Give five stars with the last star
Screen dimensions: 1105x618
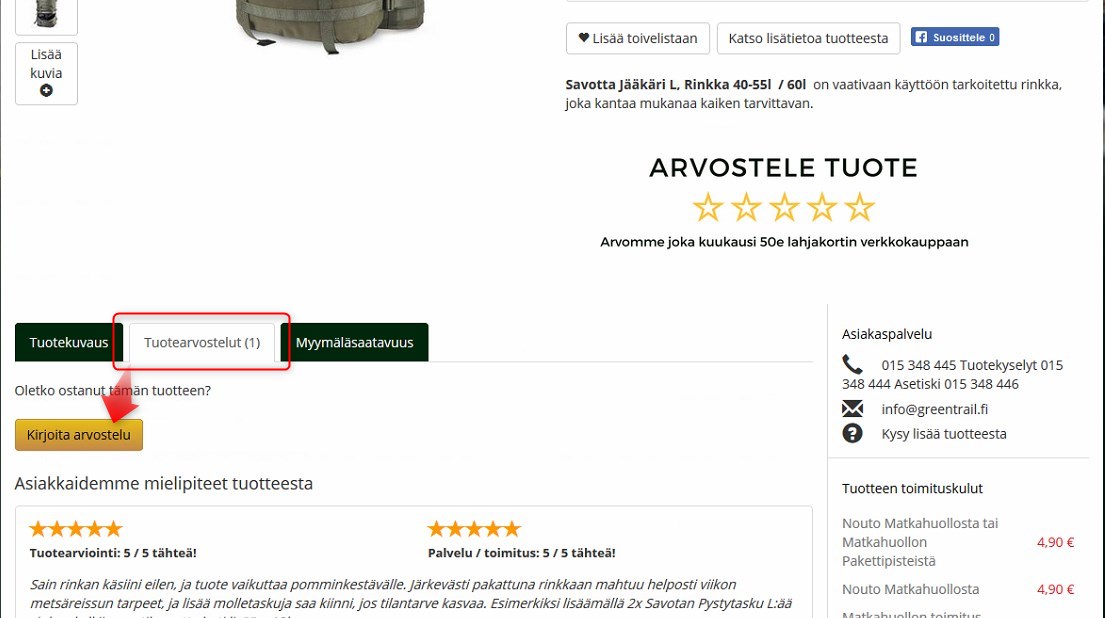tap(860, 208)
